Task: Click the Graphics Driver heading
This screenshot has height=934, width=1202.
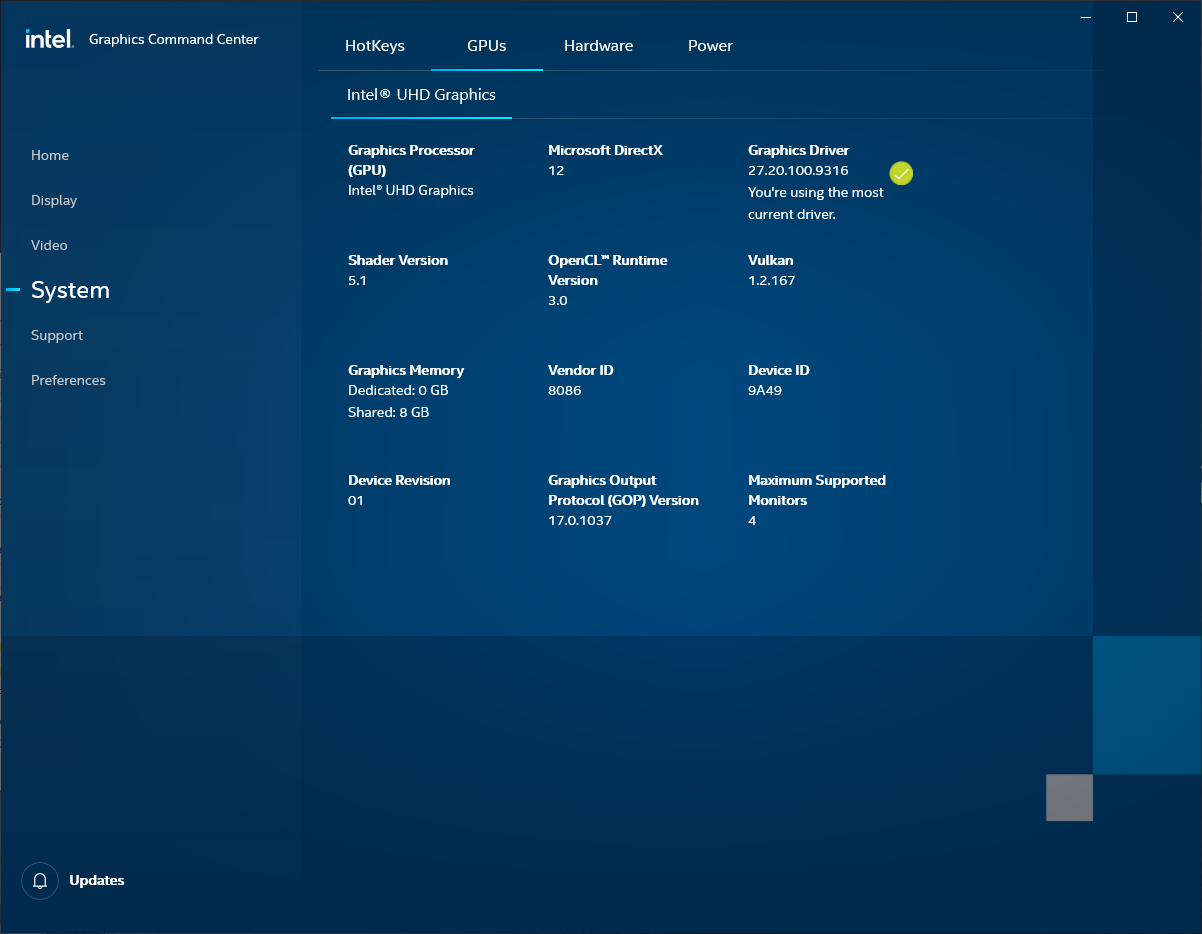Action: pyautogui.click(x=798, y=150)
